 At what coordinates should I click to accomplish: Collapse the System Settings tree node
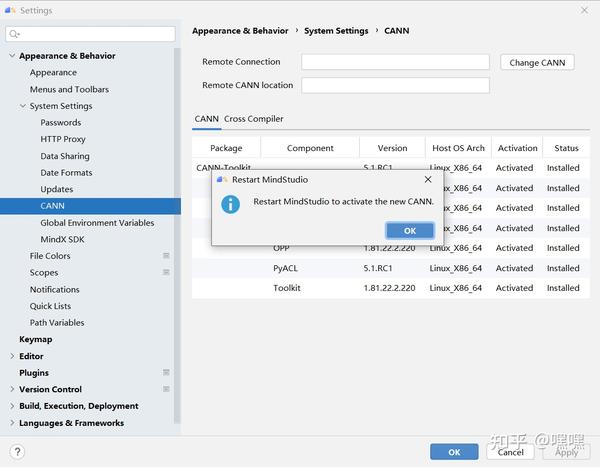[x=22, y=106]
